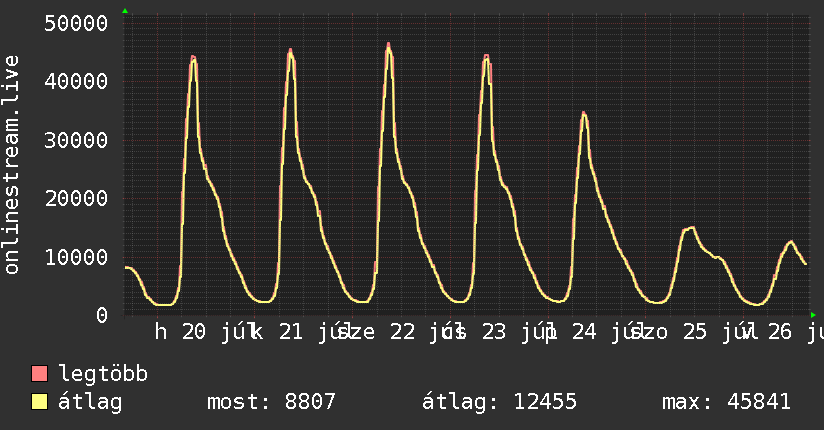Click the pink legtöbb legend swatch

pos(39,374)
